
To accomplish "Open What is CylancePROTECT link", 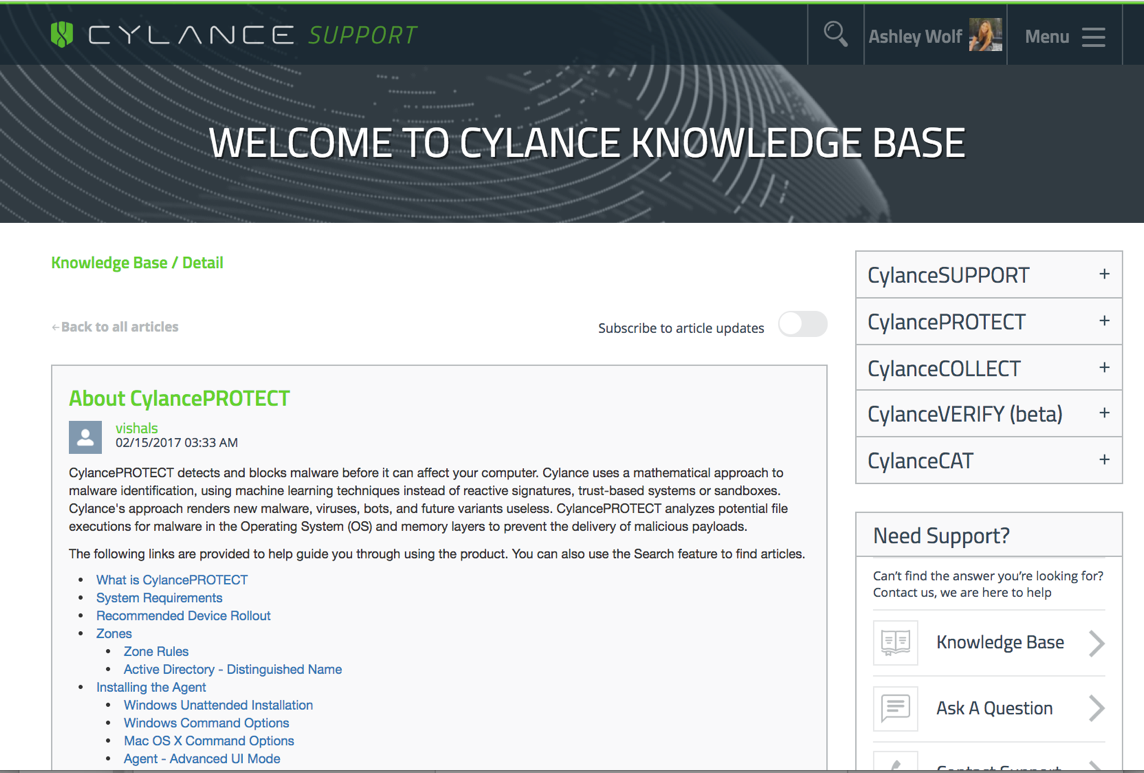I will click(x=172, y=580).
